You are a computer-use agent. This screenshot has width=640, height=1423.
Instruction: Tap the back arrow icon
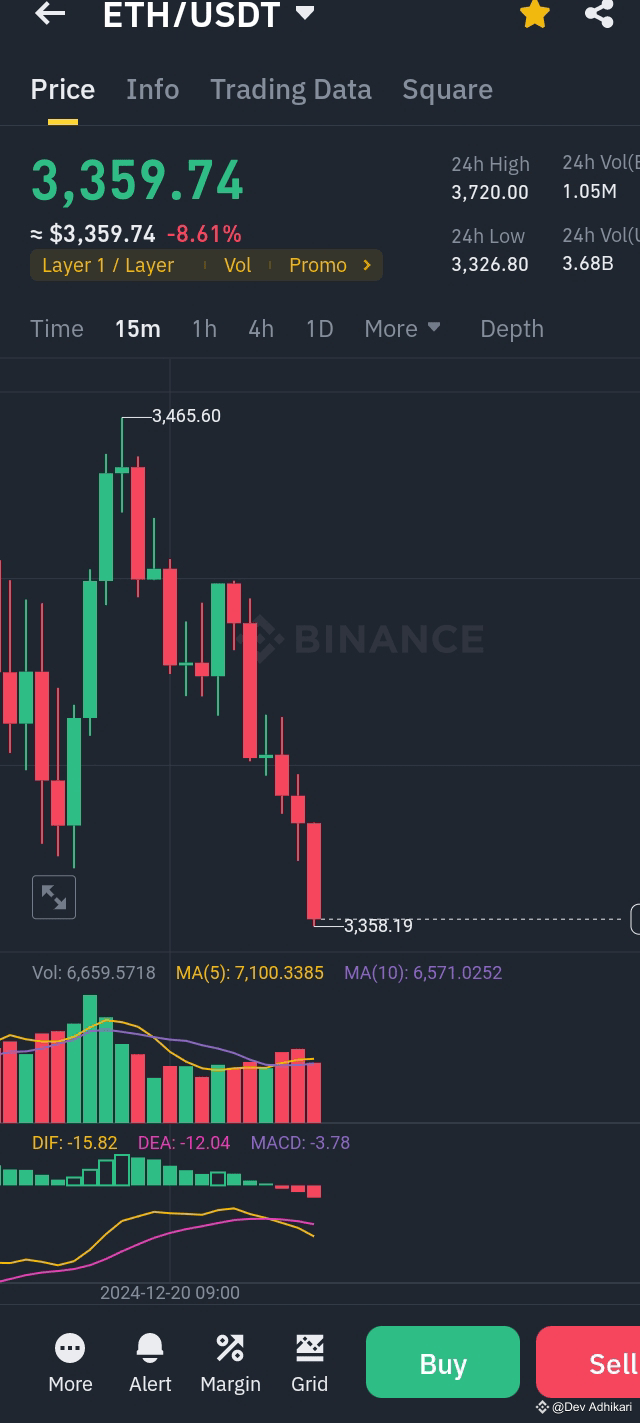49,14
